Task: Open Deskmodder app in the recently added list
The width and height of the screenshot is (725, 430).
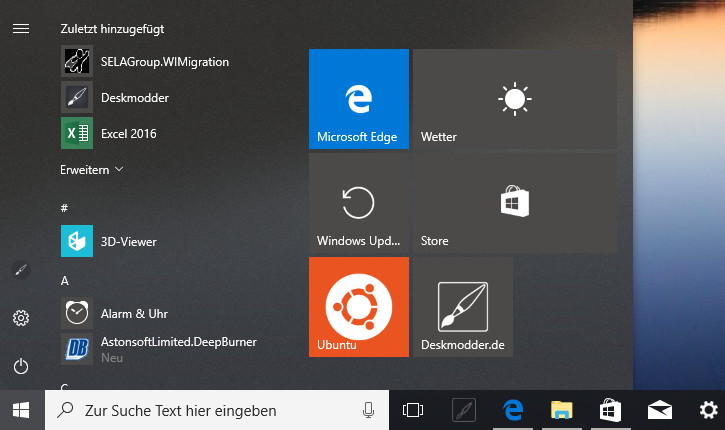Action: (x=115, y=98)
